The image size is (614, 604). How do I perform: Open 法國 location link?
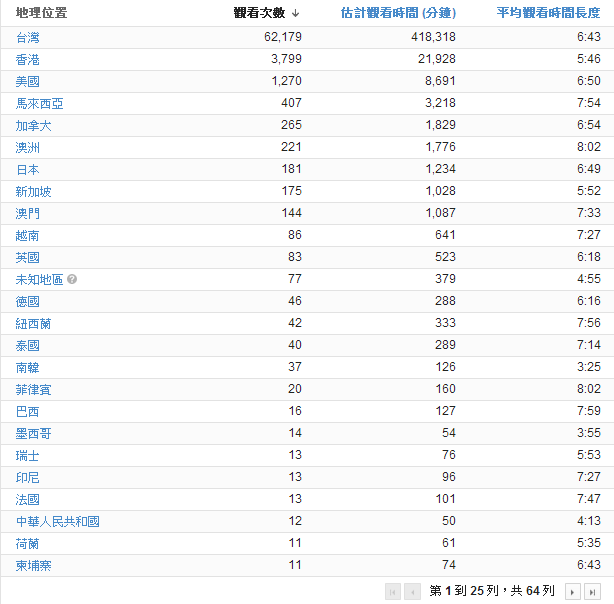point(27,499)
